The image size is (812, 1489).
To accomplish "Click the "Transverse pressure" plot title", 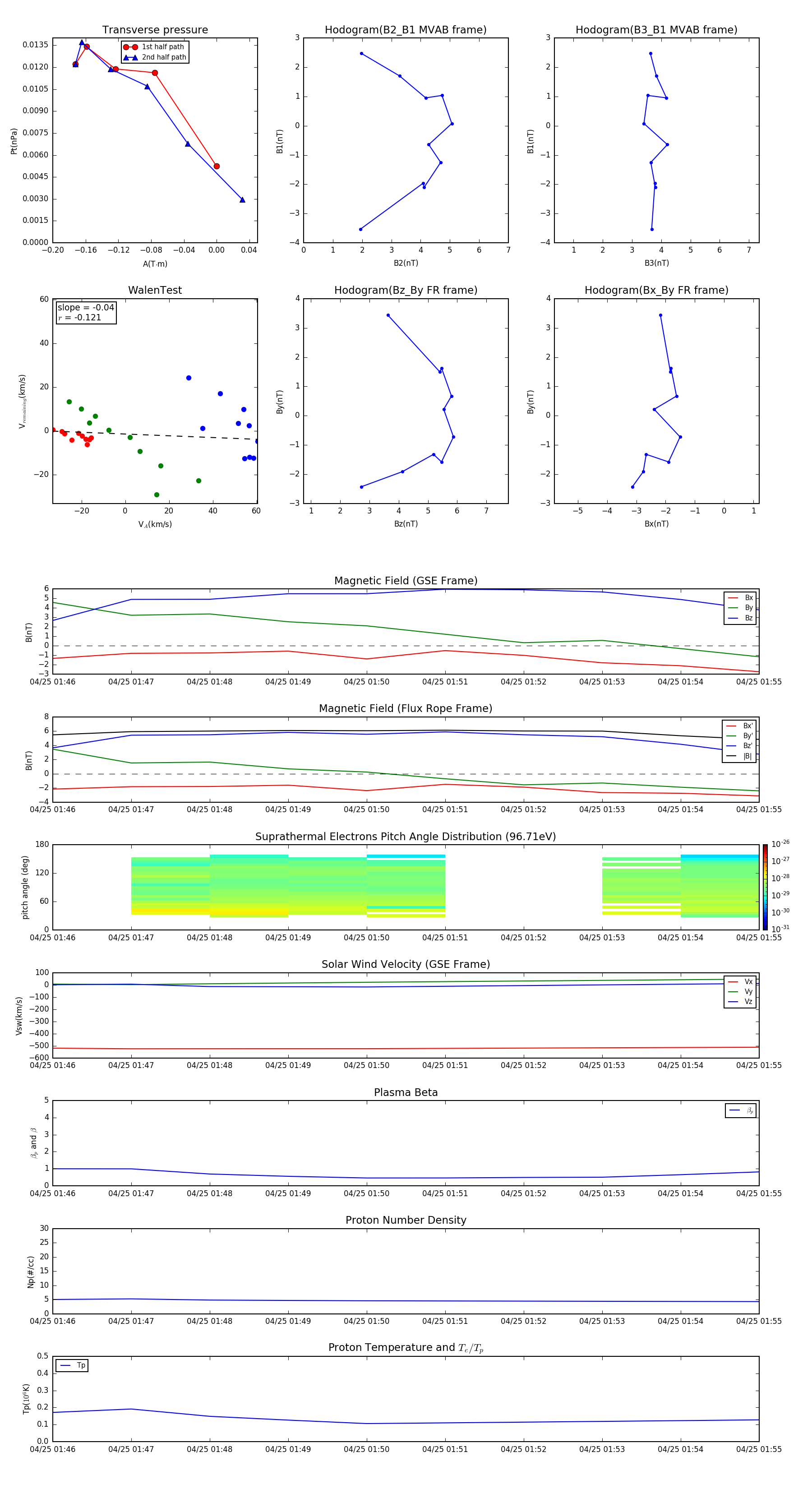I will 155,29.
